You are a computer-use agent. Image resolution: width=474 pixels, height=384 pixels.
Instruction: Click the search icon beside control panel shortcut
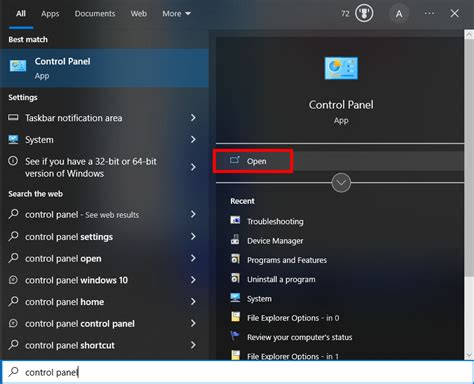pos(13,344)
